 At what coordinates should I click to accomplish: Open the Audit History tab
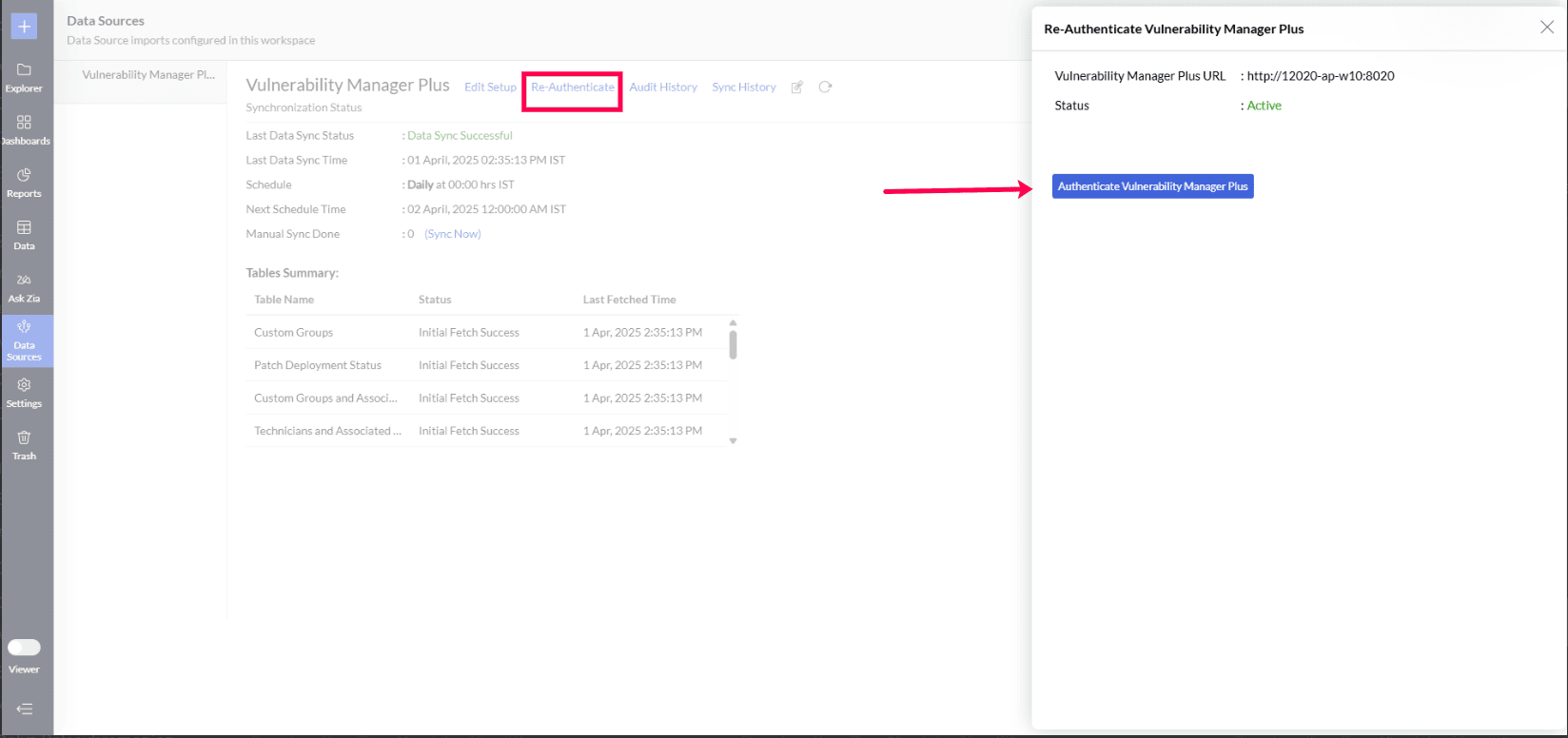[663, 87]
